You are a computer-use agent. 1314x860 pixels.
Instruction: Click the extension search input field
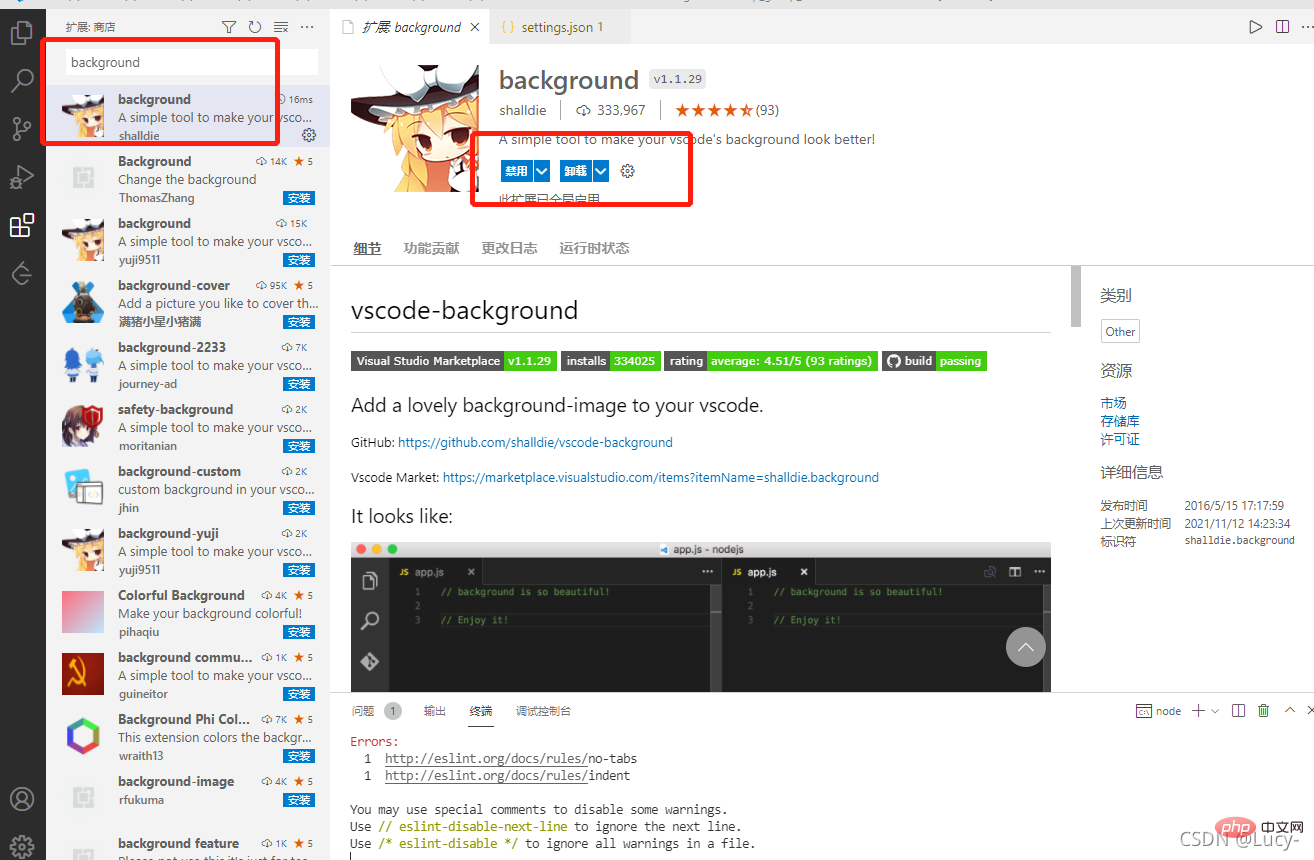[x=190, y=62]
